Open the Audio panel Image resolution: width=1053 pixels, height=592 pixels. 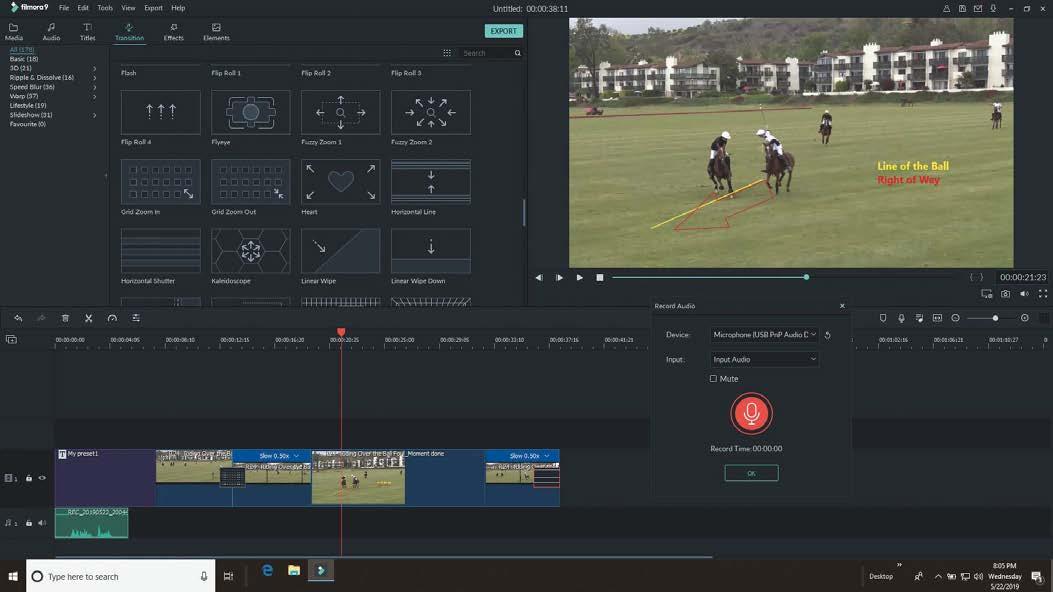51,32
